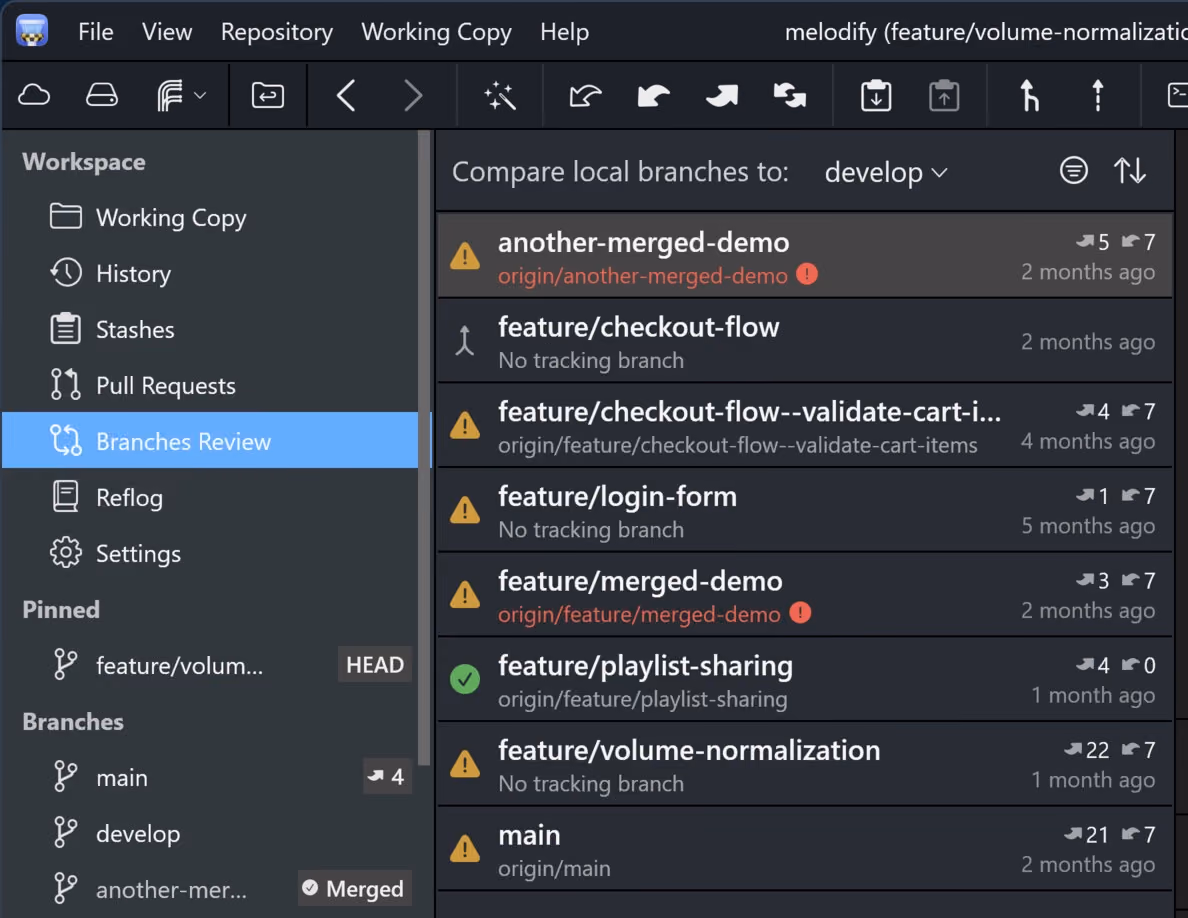The width and height of the screenshot is (1188, 918).
Task: Click the Save Stash icon
Action: tap(876, 95)
